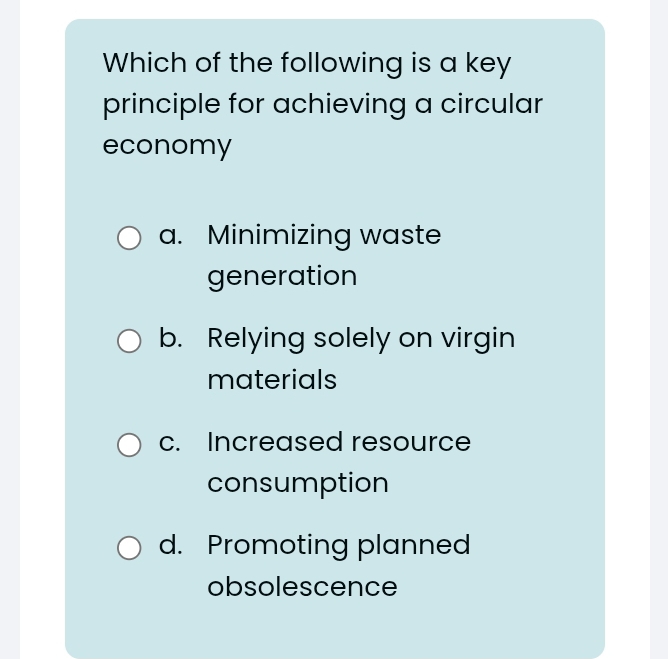Click the "Increased resource" answer text

(x=339, y=441)
